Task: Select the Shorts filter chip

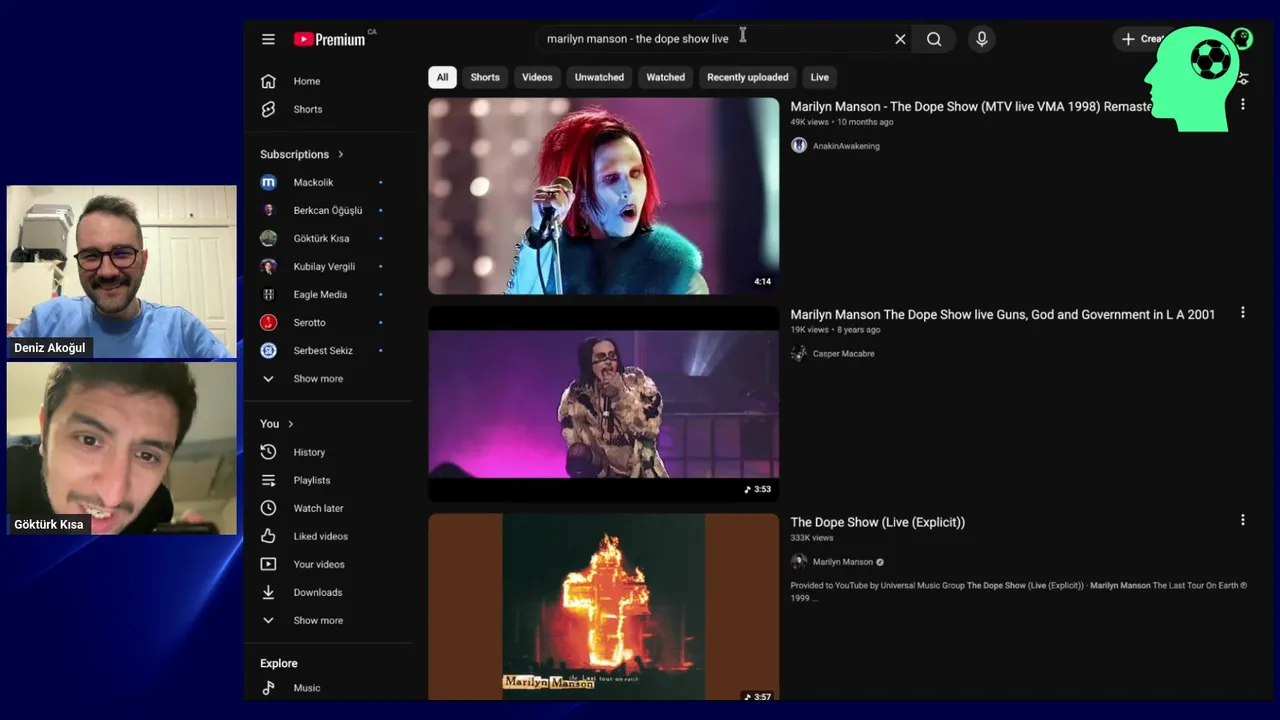Action: pyautogui.click(x=485, y=77)
